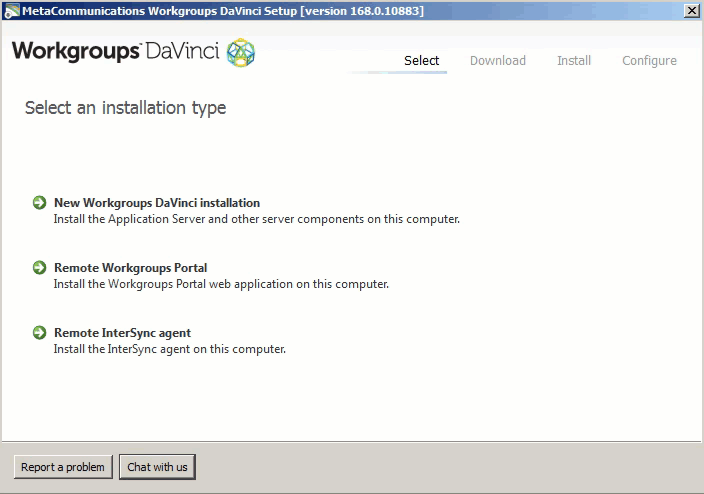Choose Remote InterSync agent option

point(122,333)
